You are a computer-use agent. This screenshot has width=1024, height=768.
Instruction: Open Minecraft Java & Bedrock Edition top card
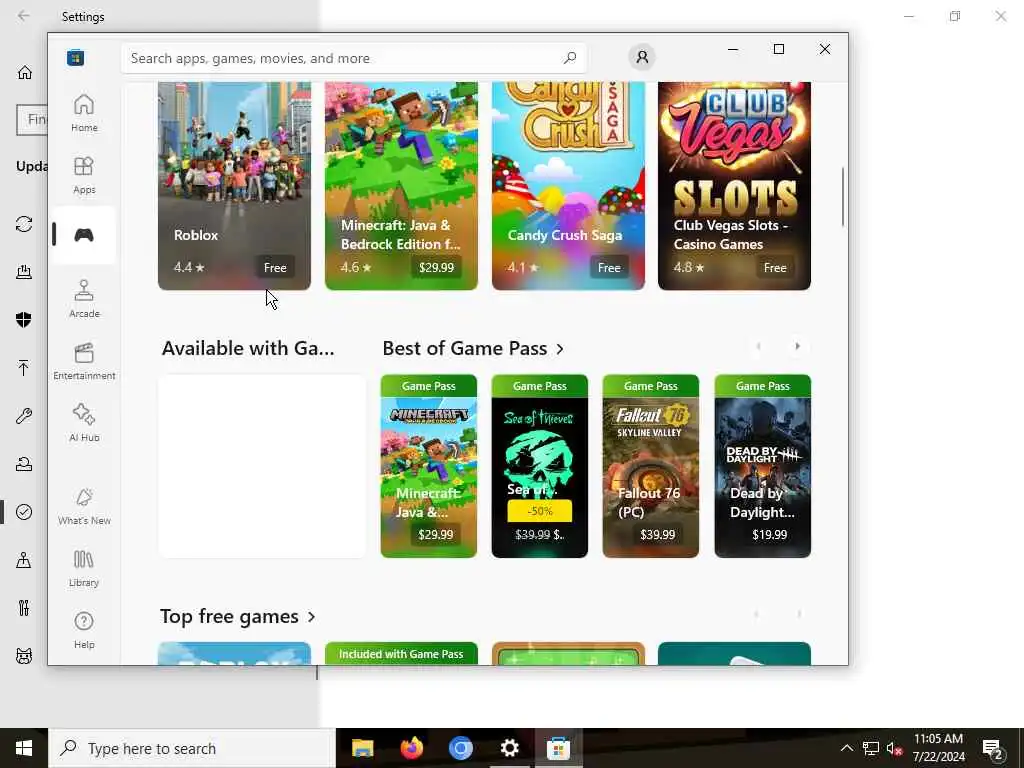(x=401, y=186)
